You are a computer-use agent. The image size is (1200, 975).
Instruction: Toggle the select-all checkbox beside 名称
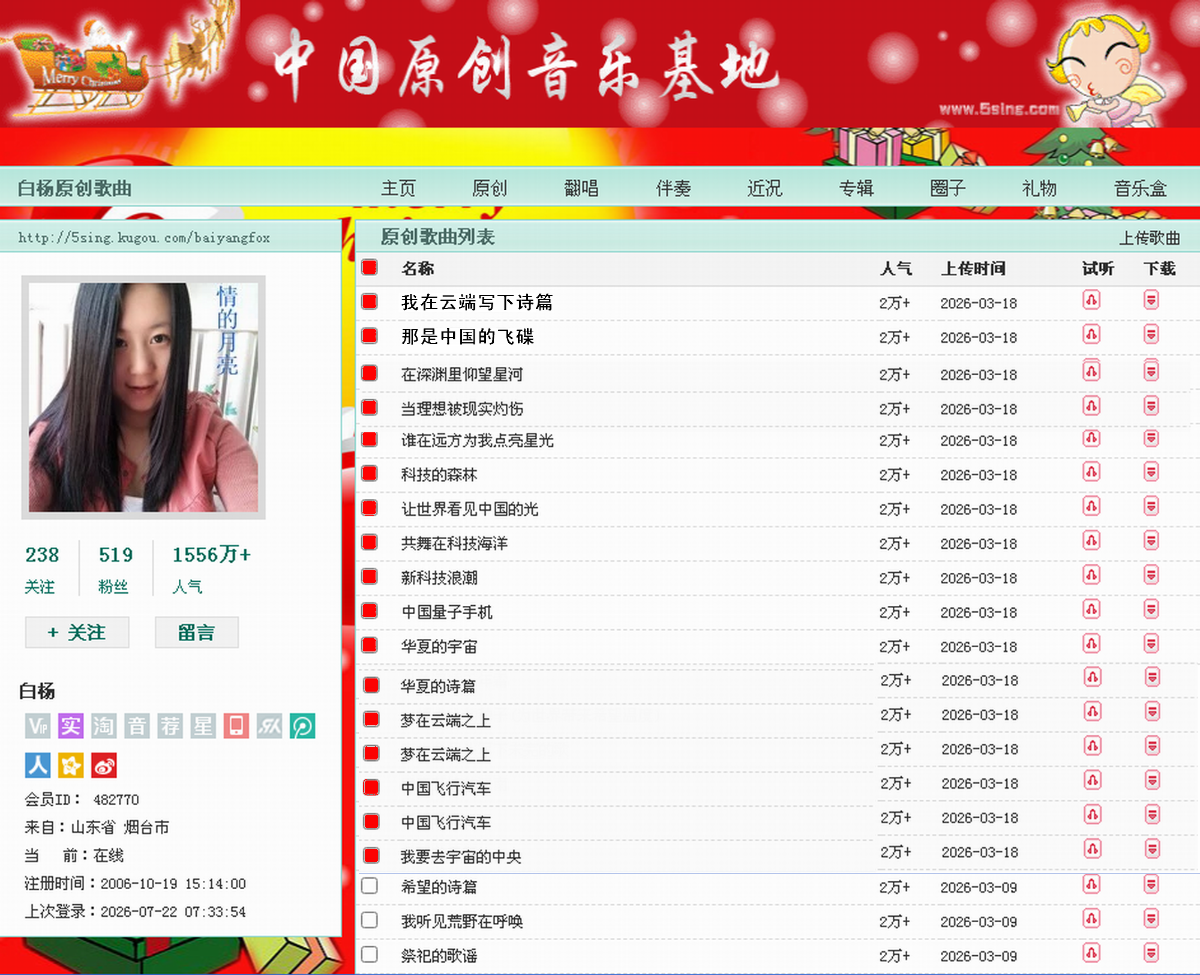click(370, 267)
